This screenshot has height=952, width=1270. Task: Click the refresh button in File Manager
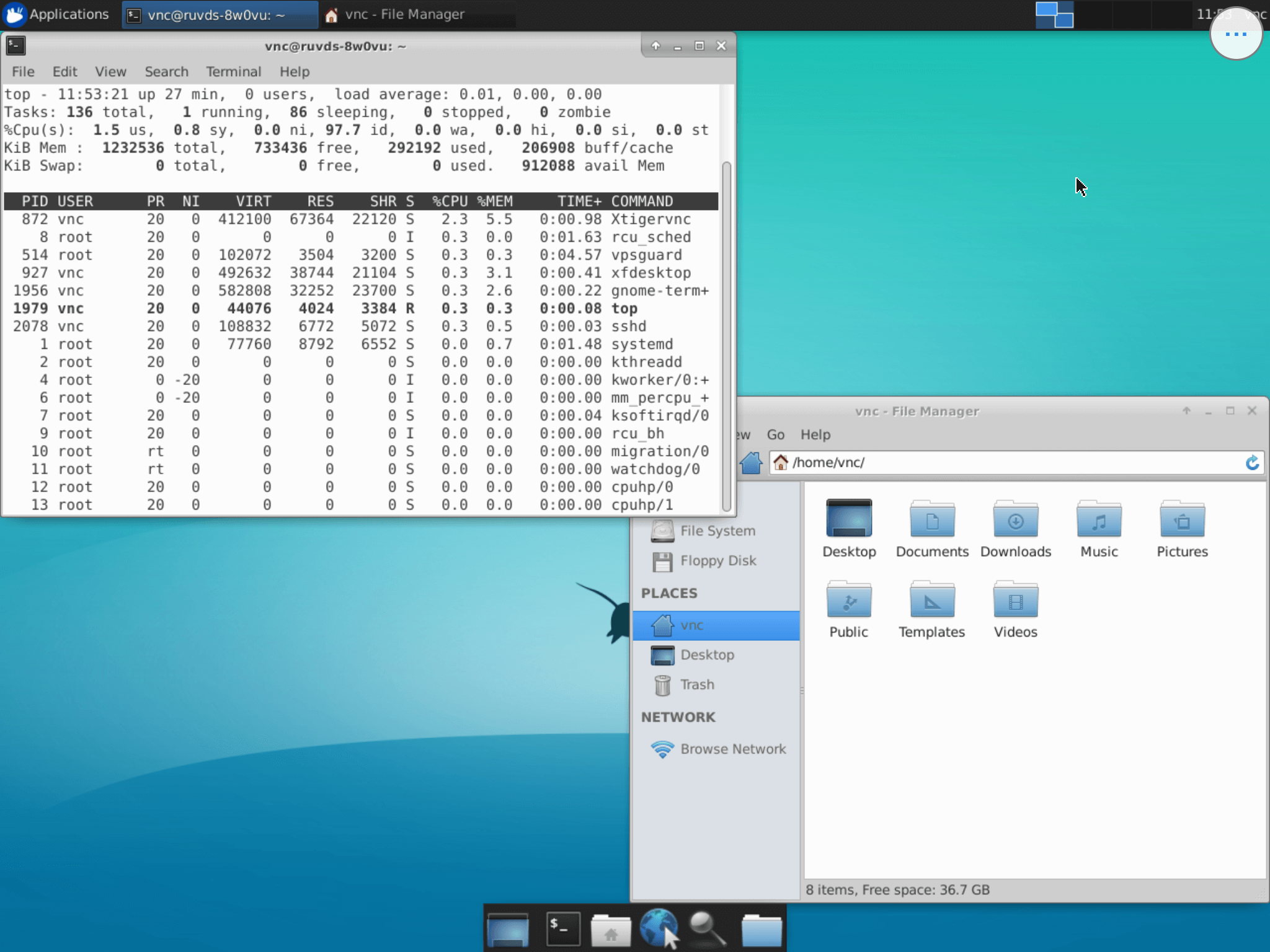(x=1252, y=462)
